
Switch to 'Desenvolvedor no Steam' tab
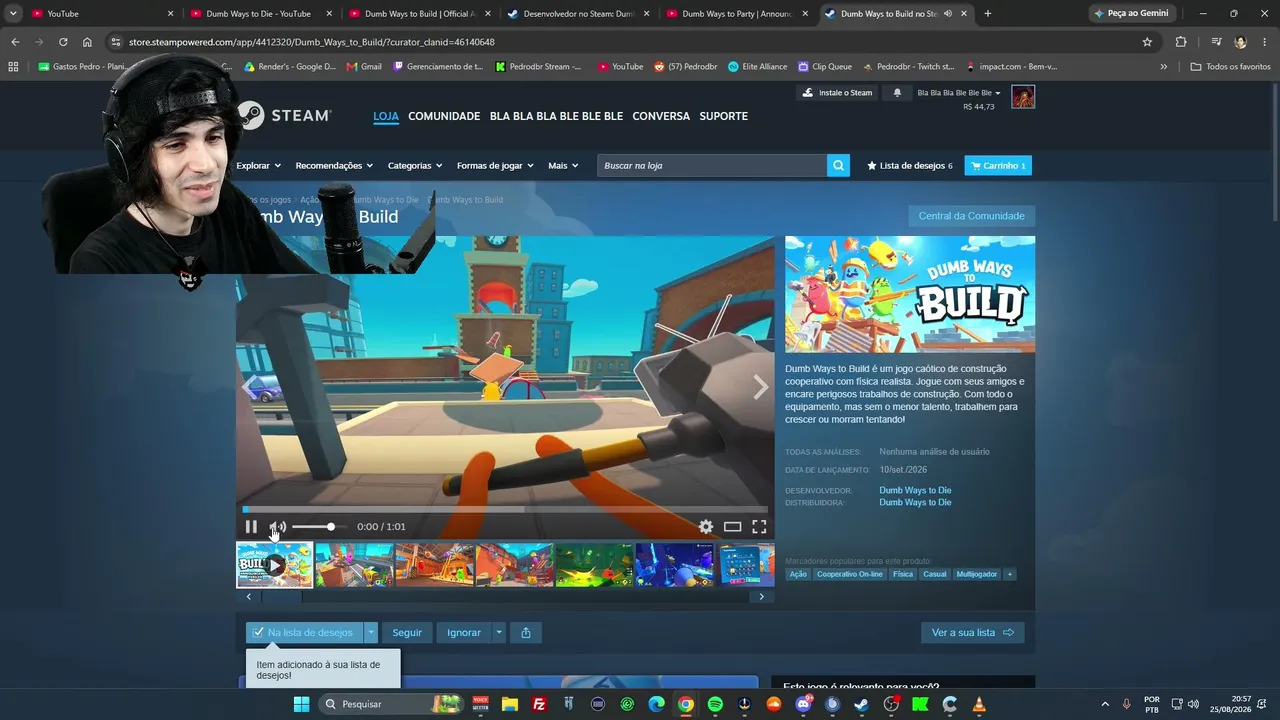tap(577, 14)
